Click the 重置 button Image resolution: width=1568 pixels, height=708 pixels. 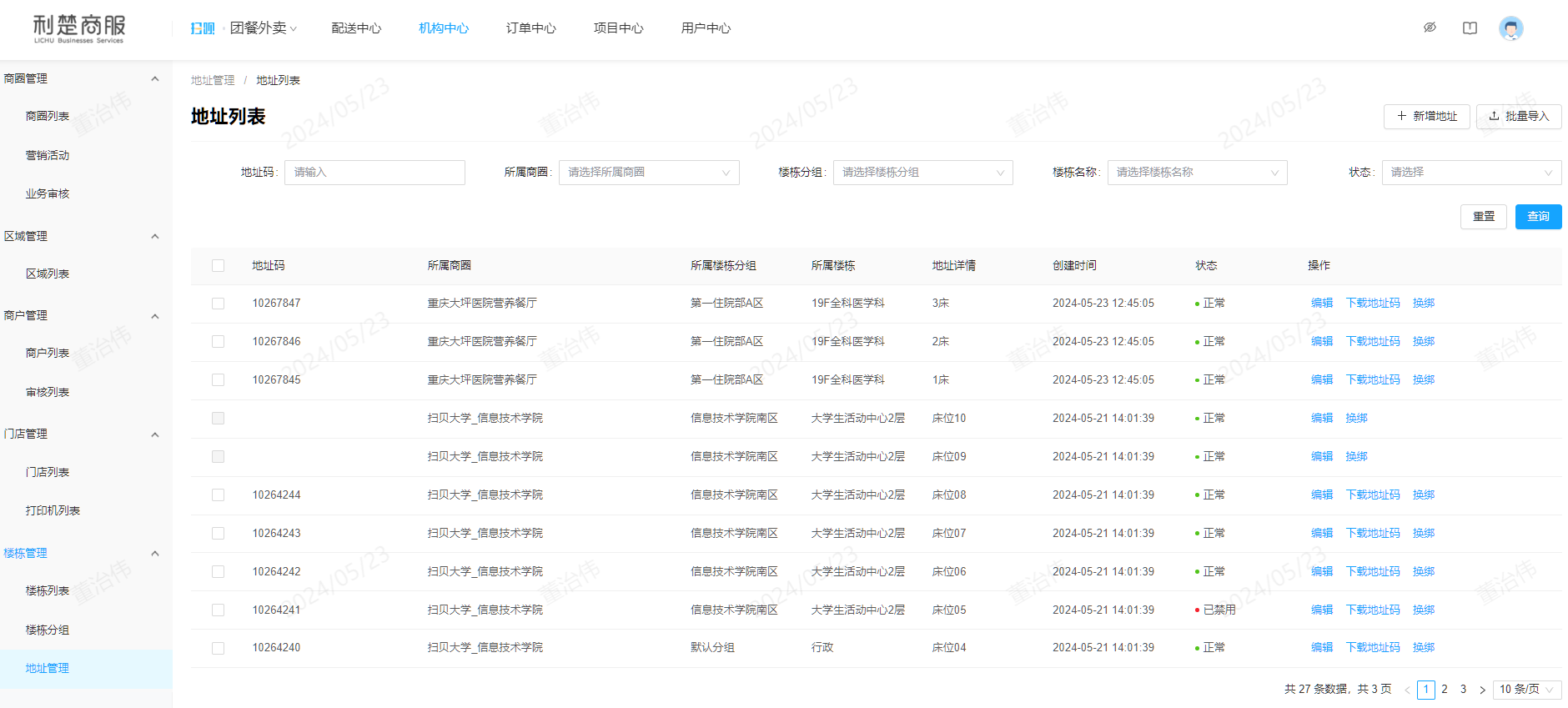pos(1484,217)
